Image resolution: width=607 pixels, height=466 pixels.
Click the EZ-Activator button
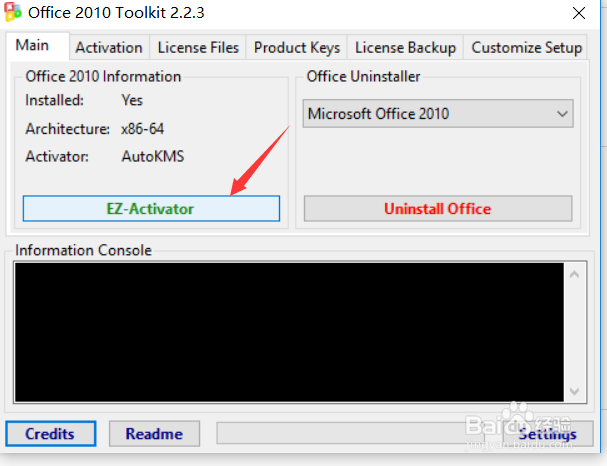[x=151, y=209]
